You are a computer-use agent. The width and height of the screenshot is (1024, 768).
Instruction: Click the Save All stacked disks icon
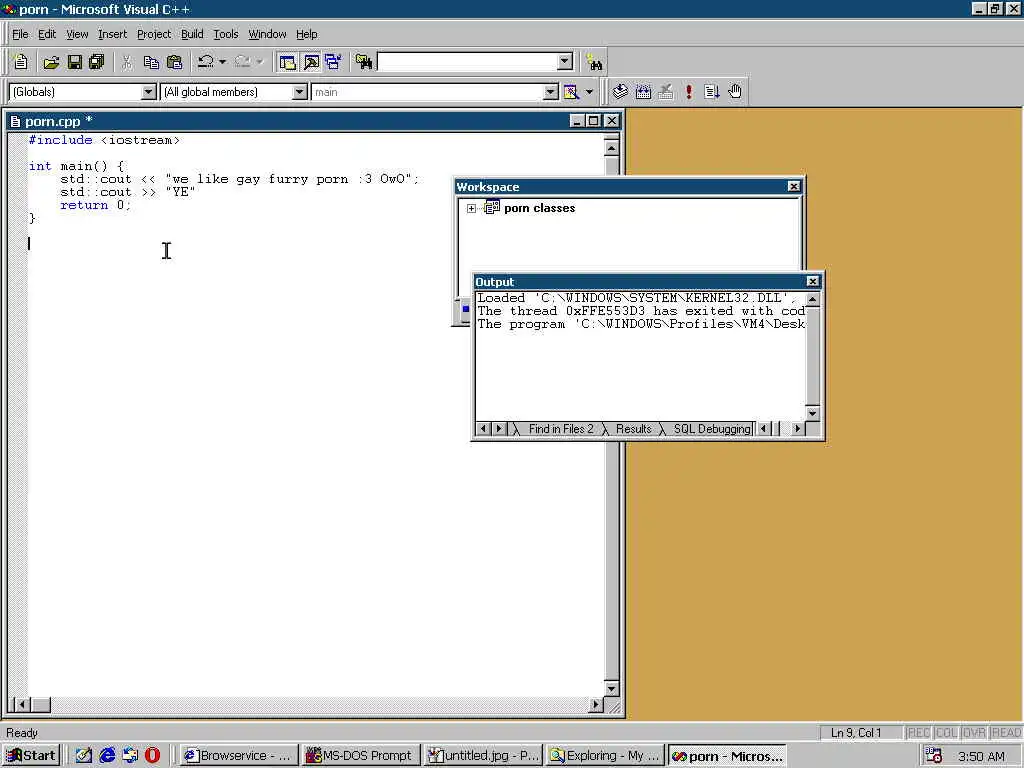pos(97,62)
